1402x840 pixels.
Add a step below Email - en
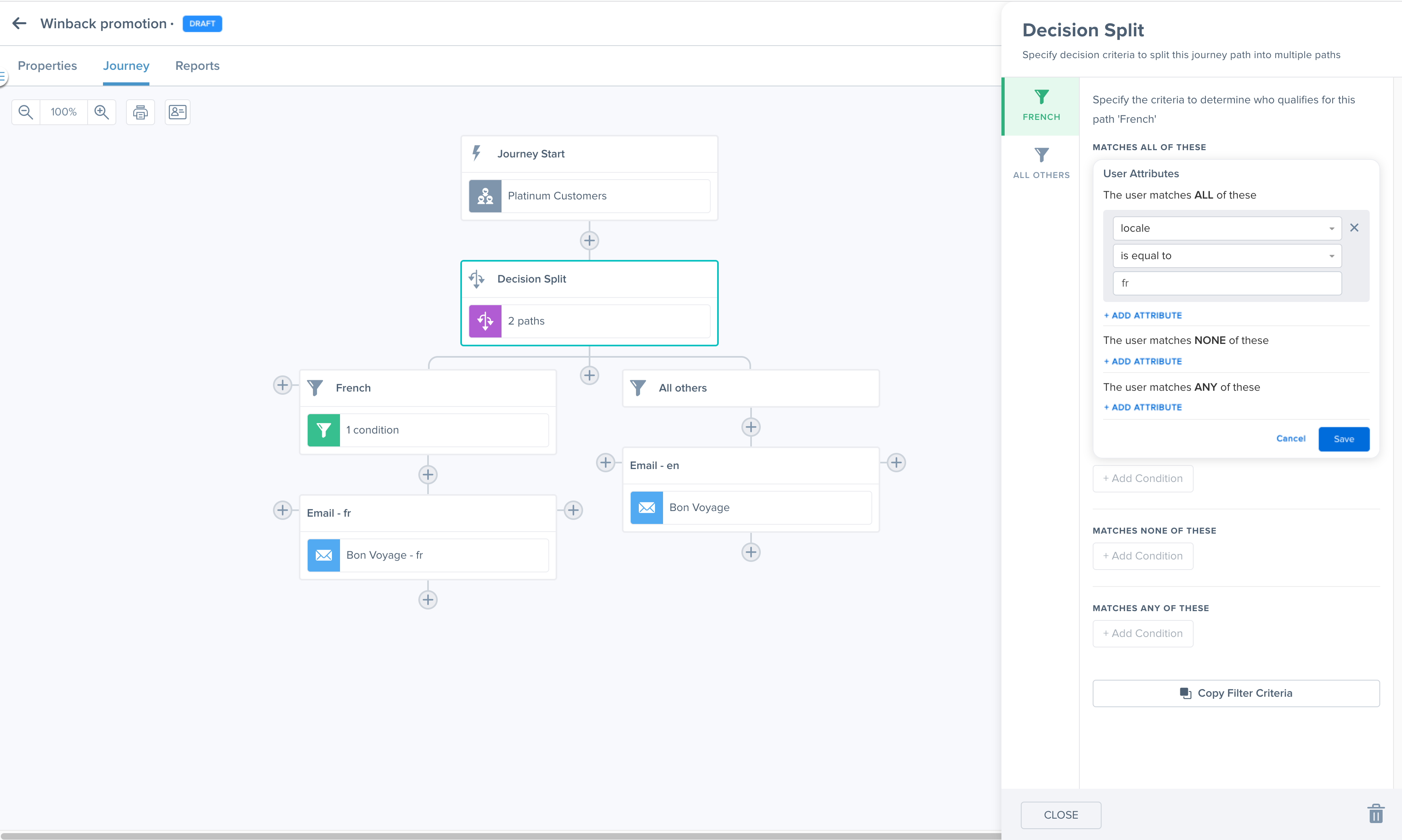[x=751, y=552]
